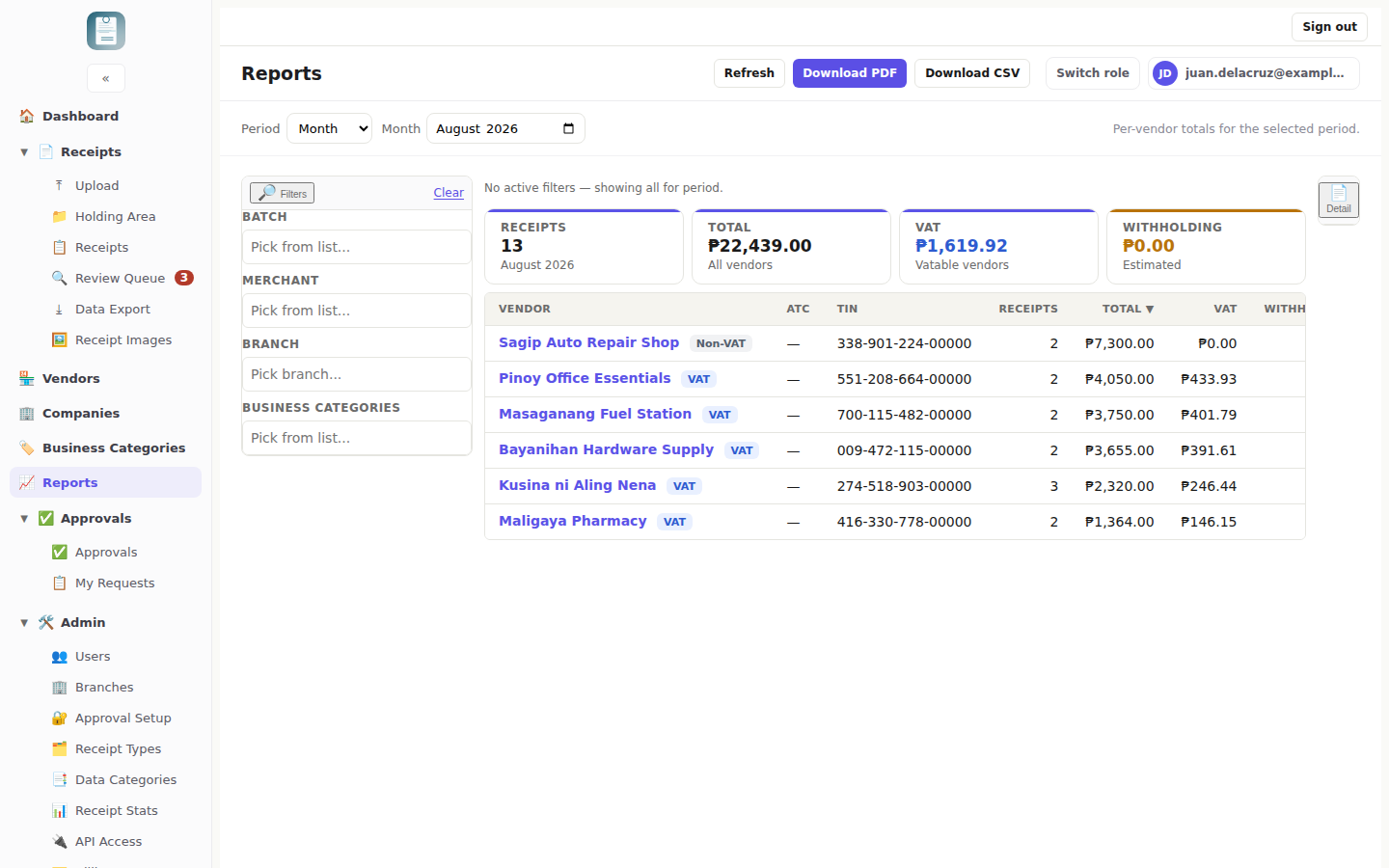This screenshot has height=868, width=1389.
Task: Click Receipts clipboard icon under Receipts
Action: click(x=59, y=247)
